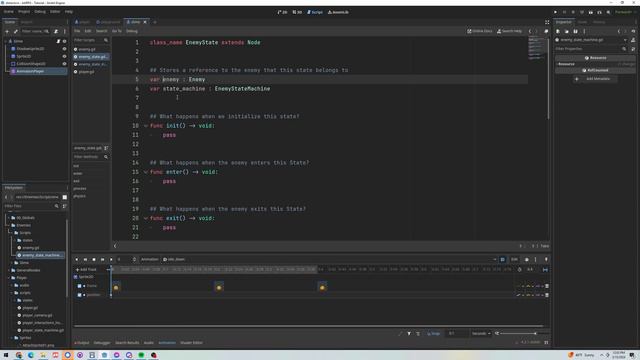Viewport: 640px width, 360px height.
Task: Select the second frame keyframe on timeline
Action: point(219,287)
